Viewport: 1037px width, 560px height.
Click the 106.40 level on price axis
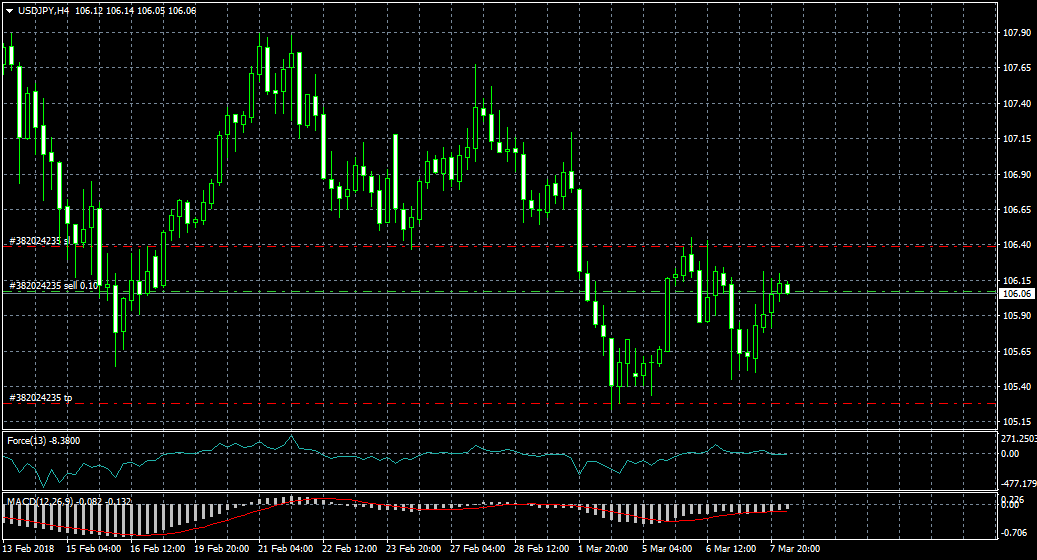pos(1016,245)
